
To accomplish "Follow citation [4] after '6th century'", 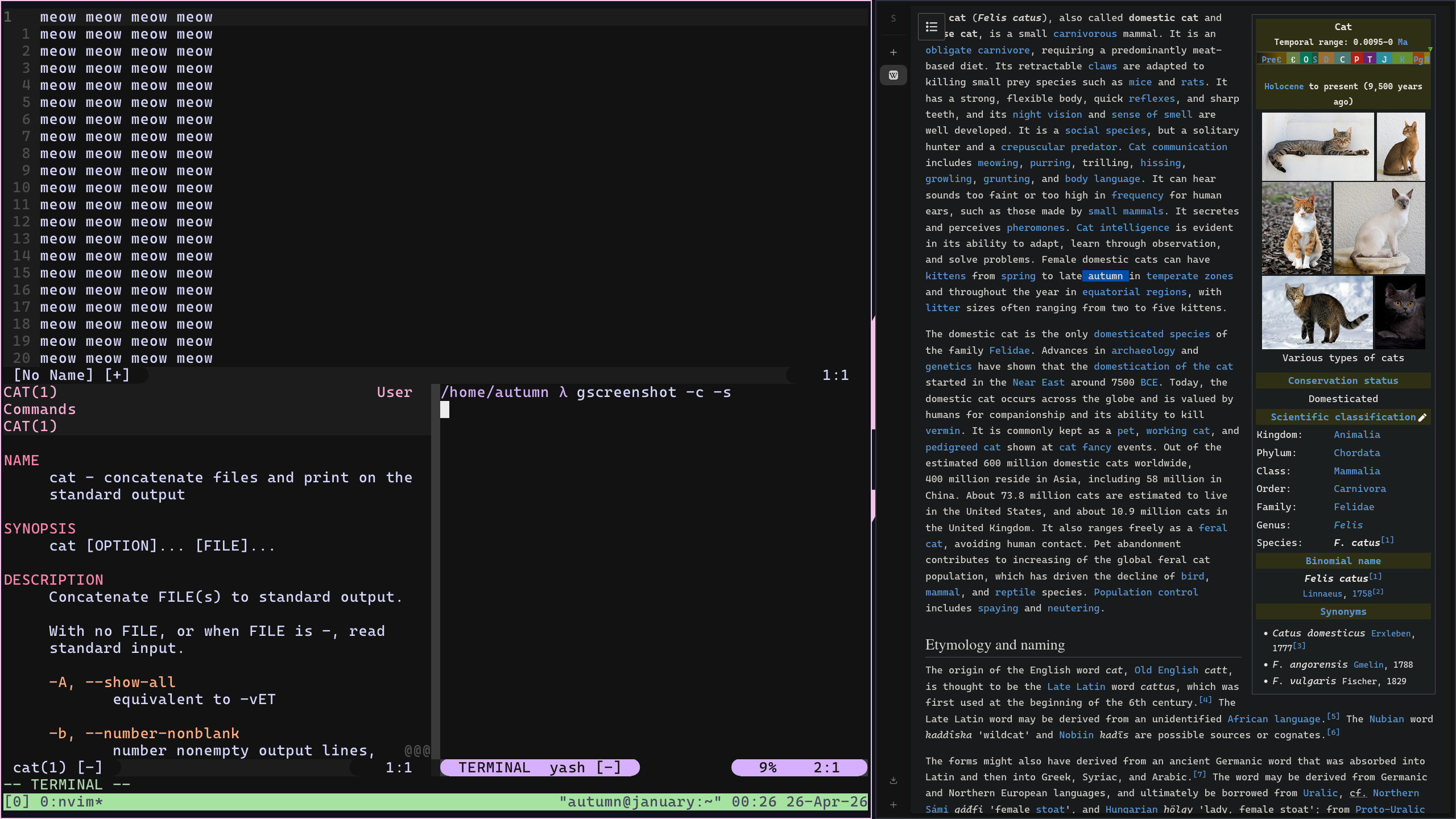I will (x=1205, y=700).
